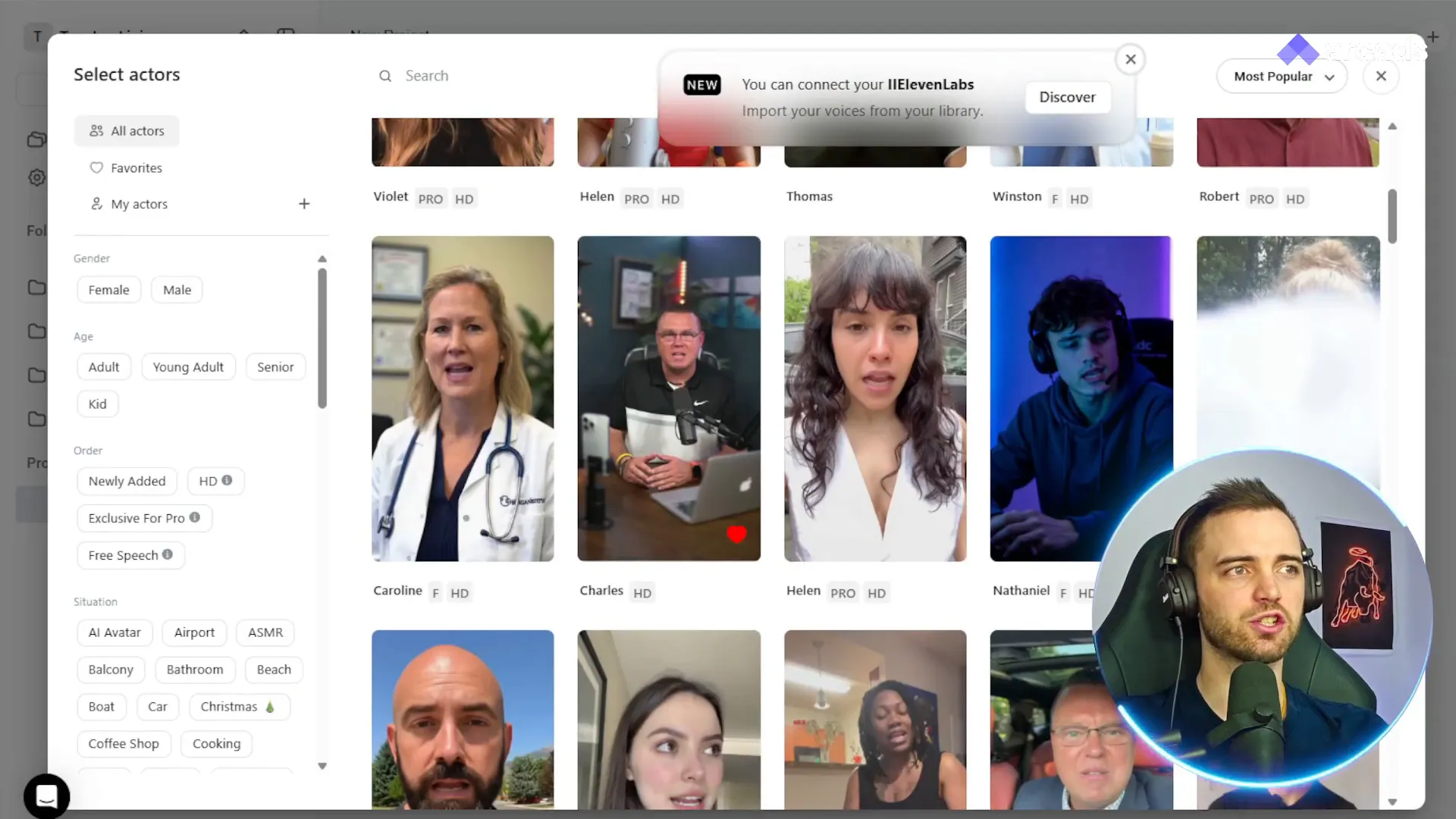Toggle the Female gender filter
The image size is (1456, 819).
109,290
